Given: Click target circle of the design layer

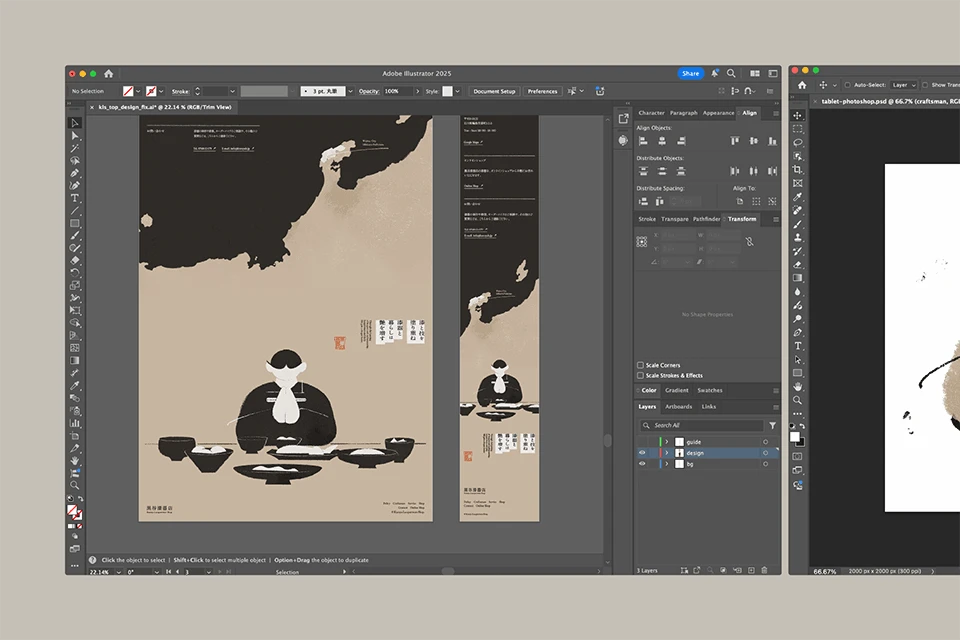Looking at the screenshot, I should [765, 453].
